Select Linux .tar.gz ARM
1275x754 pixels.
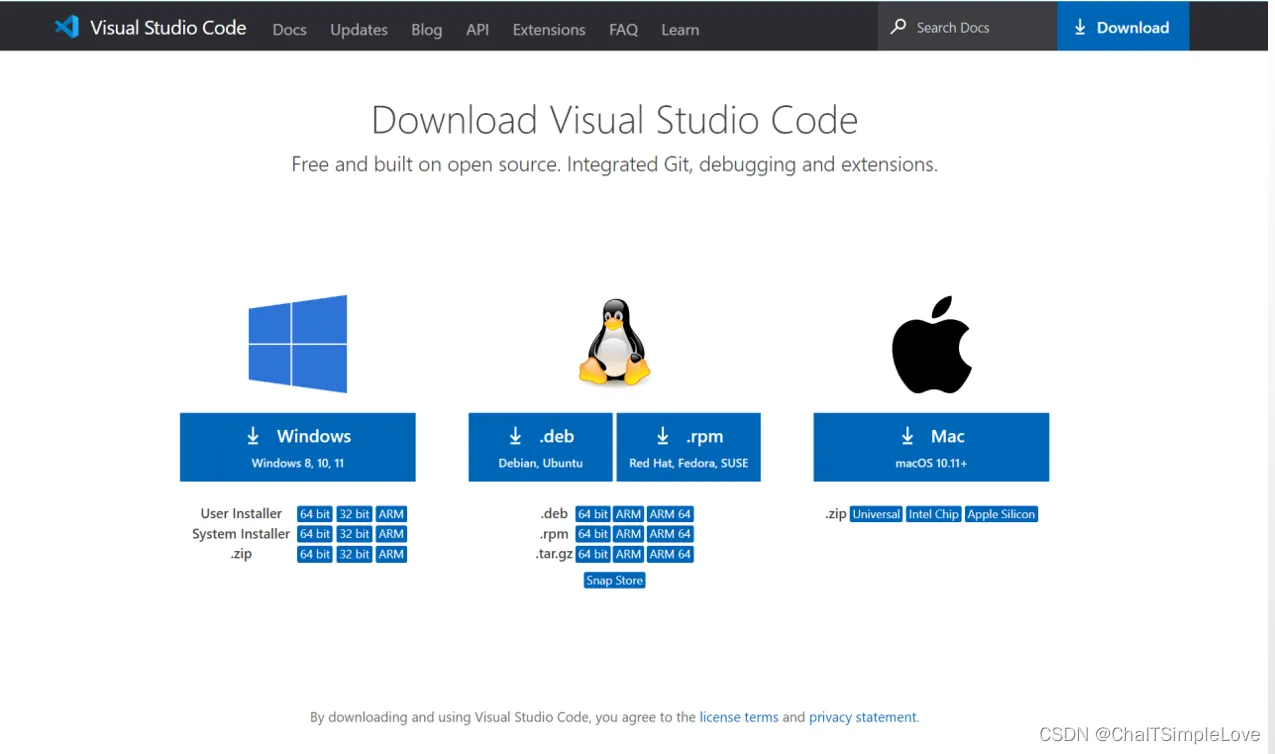click(629, 554)
